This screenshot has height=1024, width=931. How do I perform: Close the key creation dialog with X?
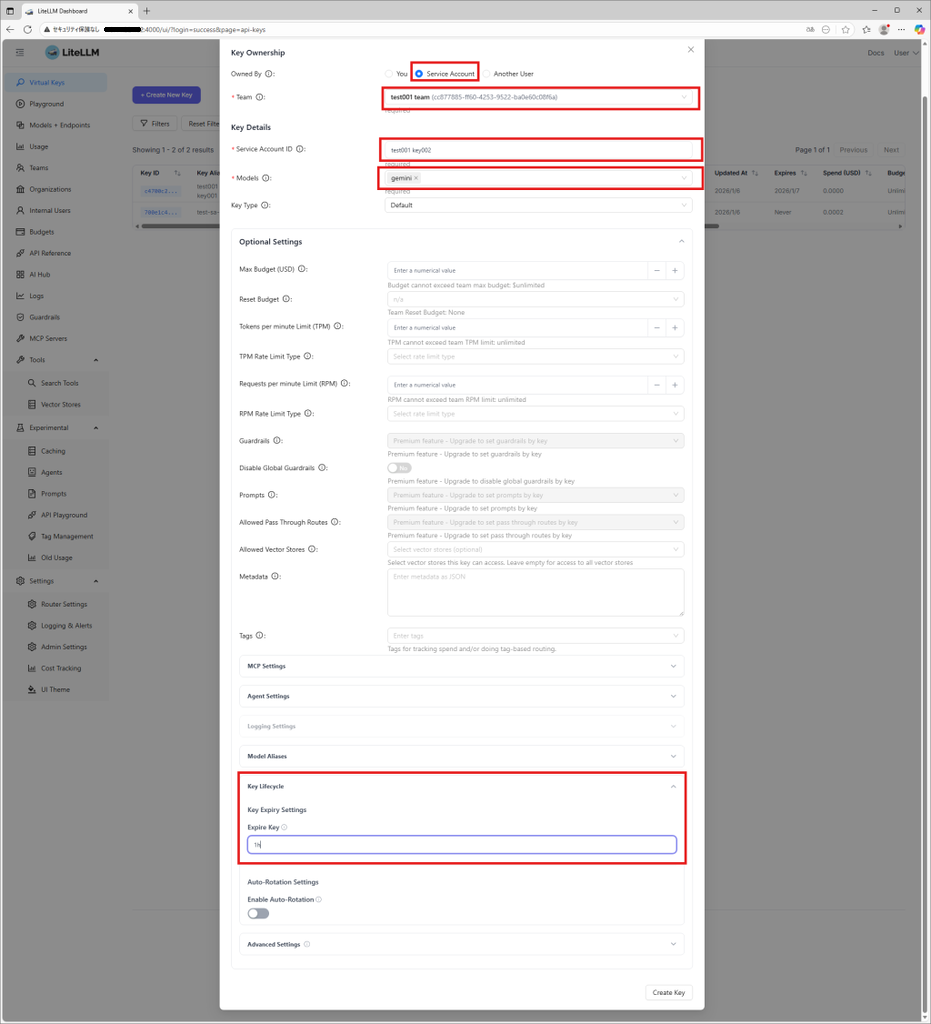[690, 49]
